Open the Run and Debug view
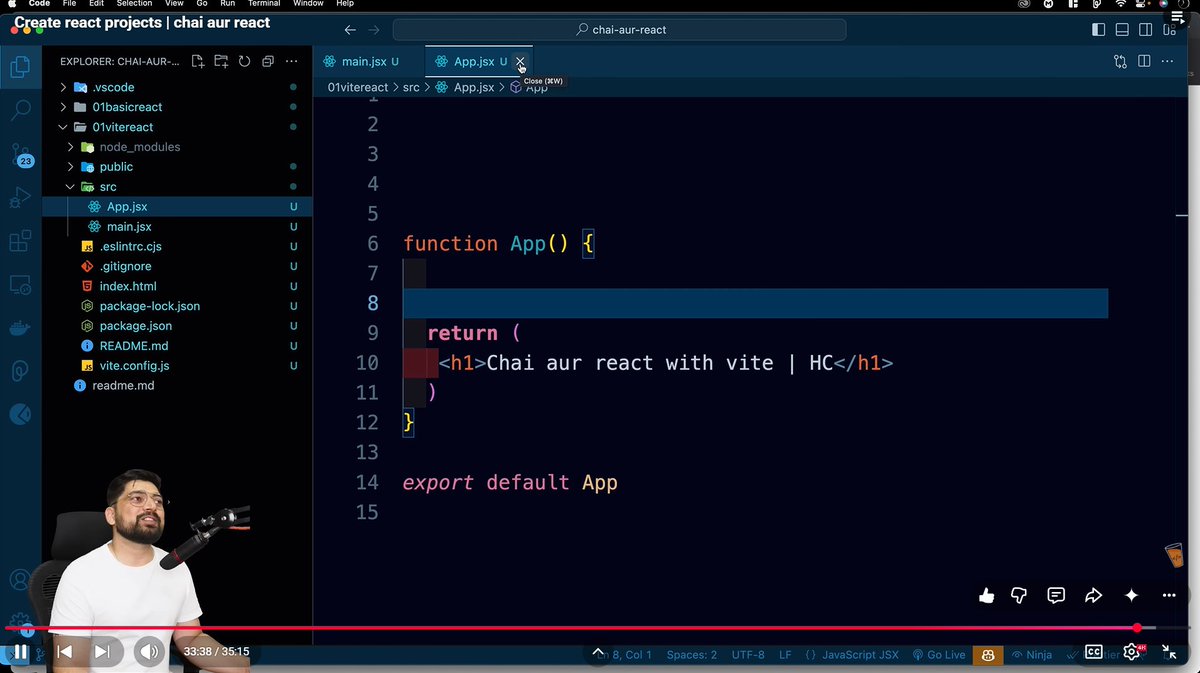The width and height of the screenshot is (1200, 673). coord(20,197)
